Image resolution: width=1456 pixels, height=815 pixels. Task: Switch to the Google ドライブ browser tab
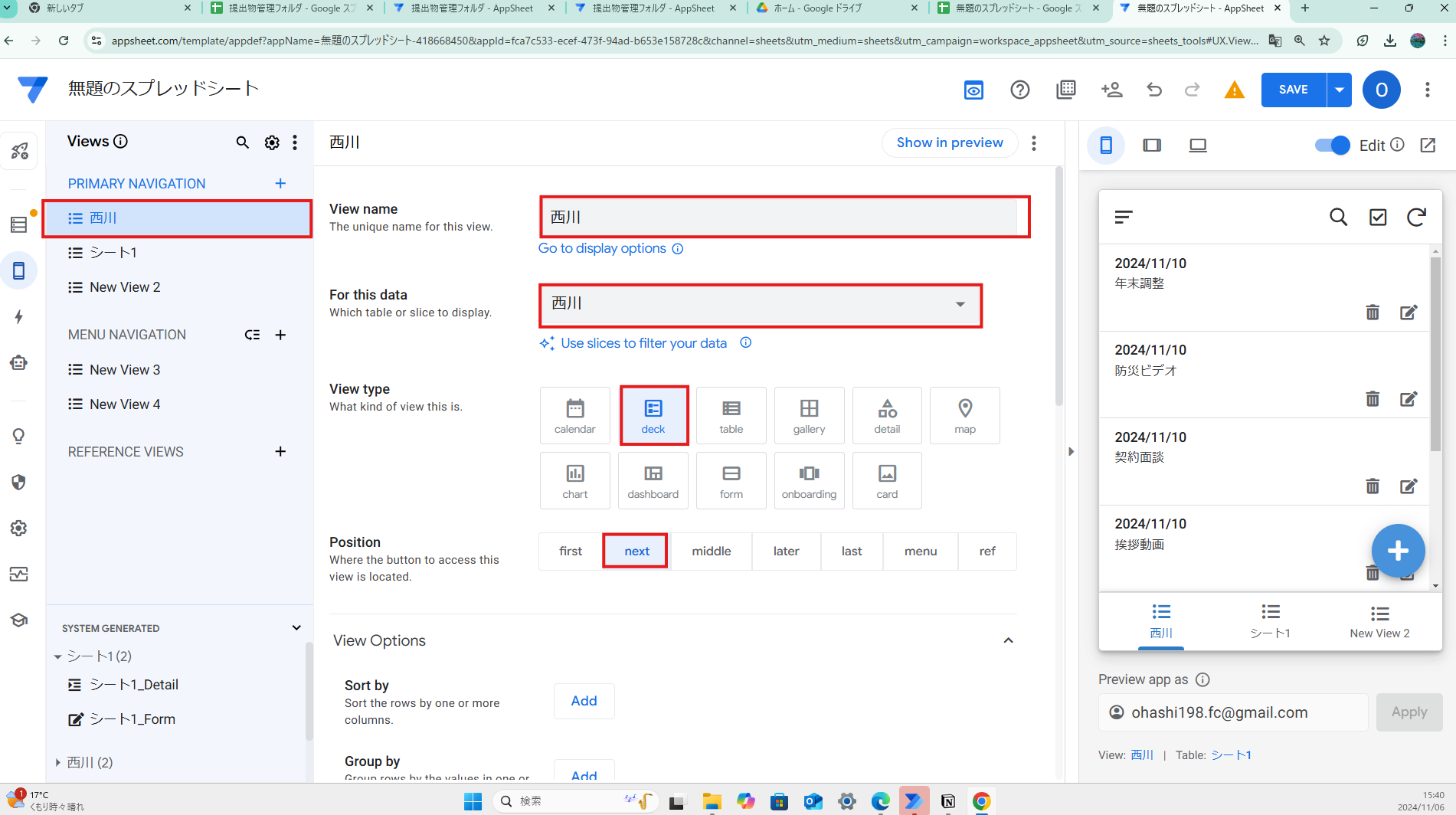(x=836, y=8)
